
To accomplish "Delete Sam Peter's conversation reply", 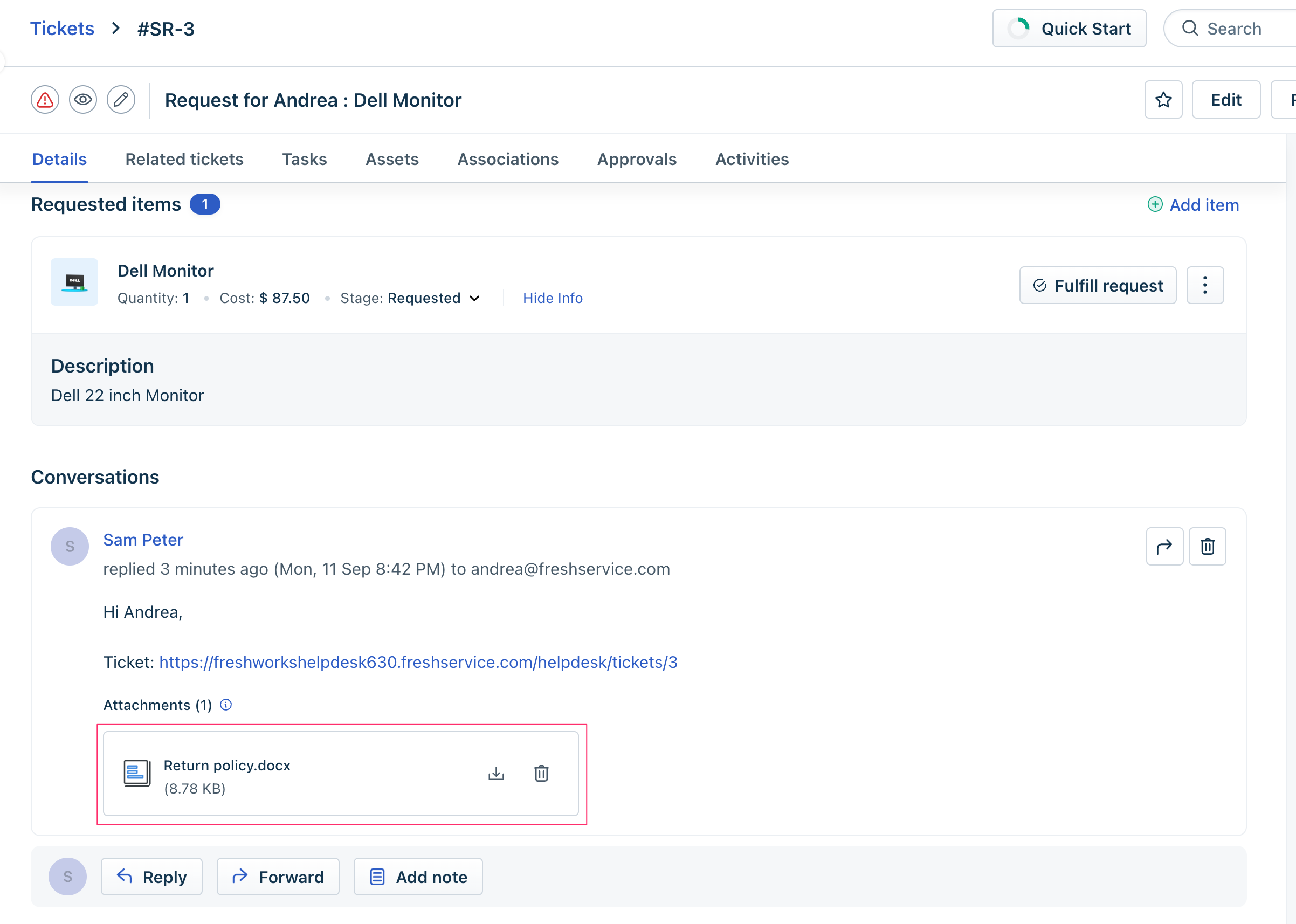I will coord(1207,547).
